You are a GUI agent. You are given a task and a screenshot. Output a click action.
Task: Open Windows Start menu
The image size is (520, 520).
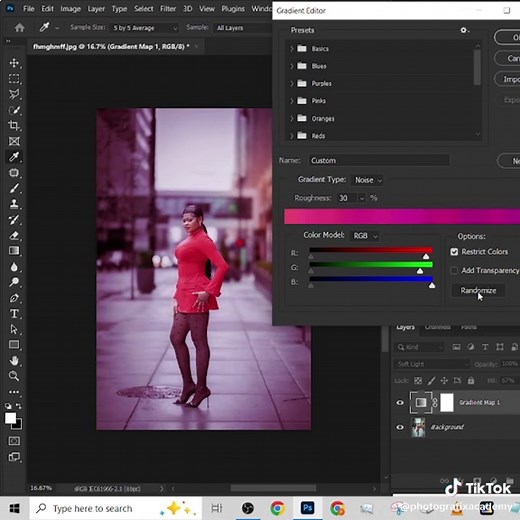[14, 508]
